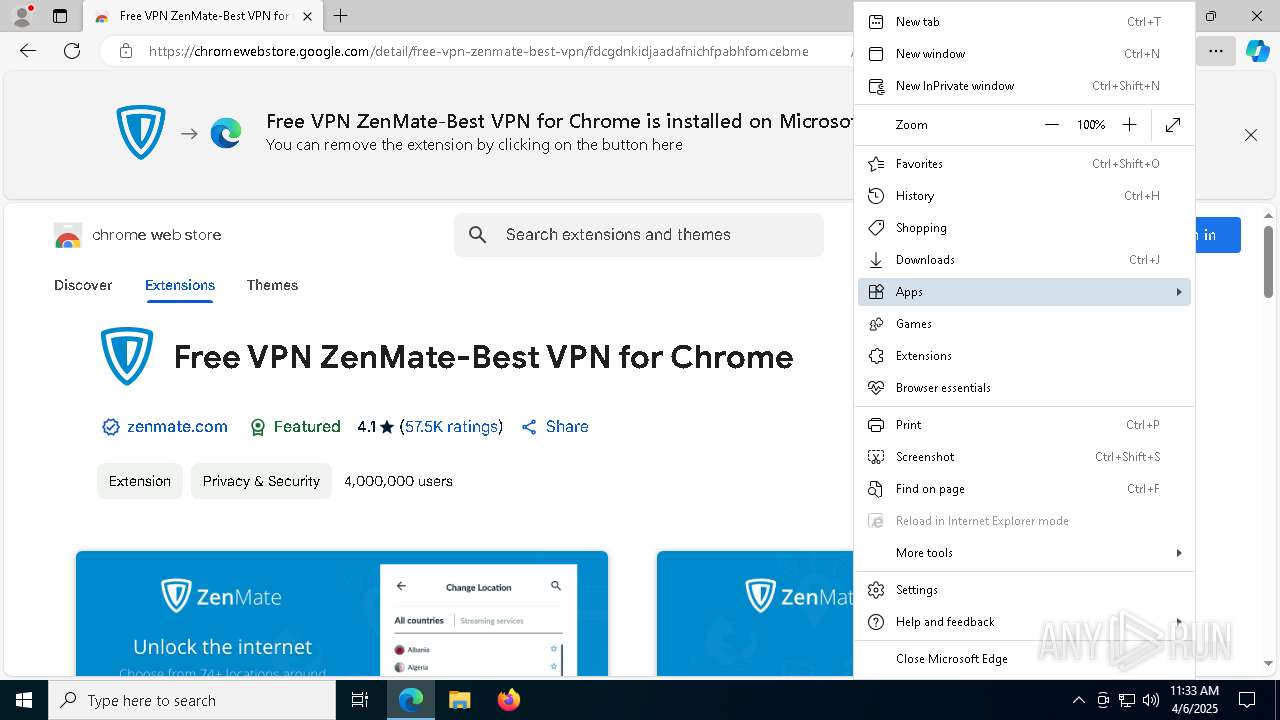1280x720 pixels.
Task: Open File Explorer from taskbar
Action: pos(459,700)
